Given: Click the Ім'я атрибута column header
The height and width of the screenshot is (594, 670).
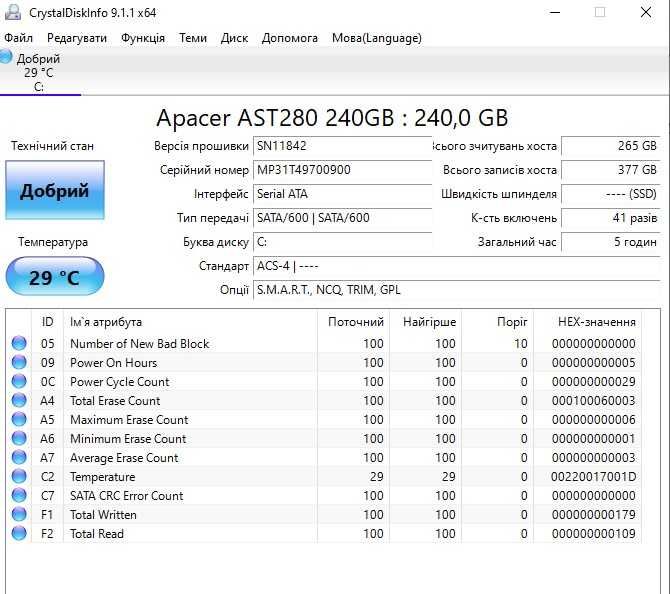Looking at the screenshot, I should (190, 322).
